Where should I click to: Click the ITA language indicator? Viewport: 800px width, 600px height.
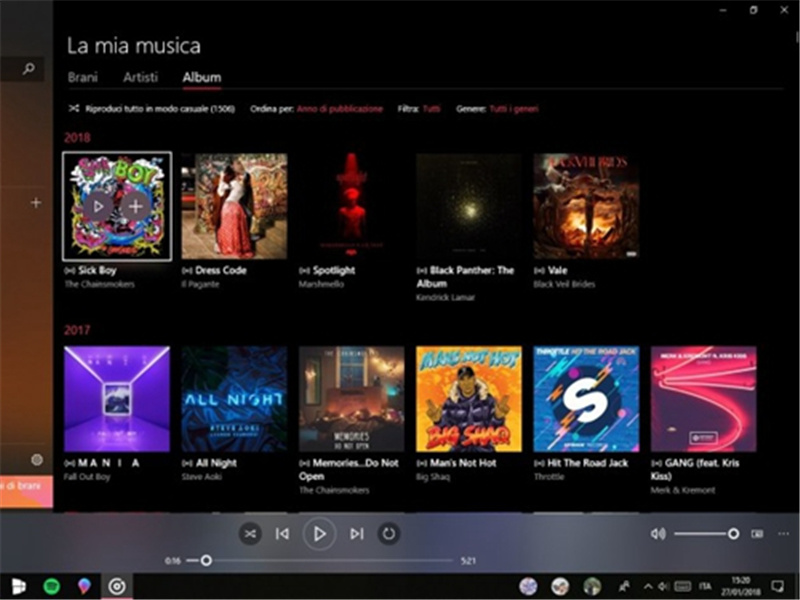coord(705,586)
